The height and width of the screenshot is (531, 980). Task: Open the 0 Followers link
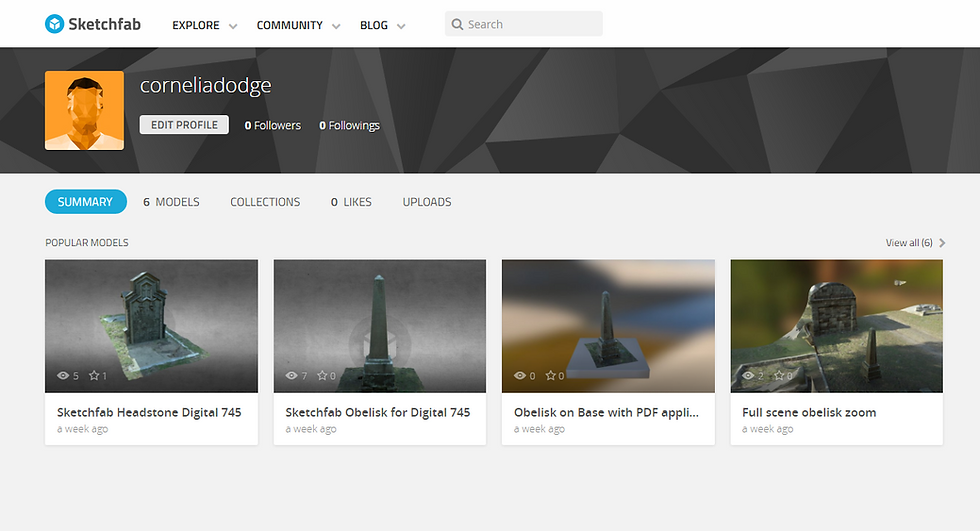coord(272,125)
